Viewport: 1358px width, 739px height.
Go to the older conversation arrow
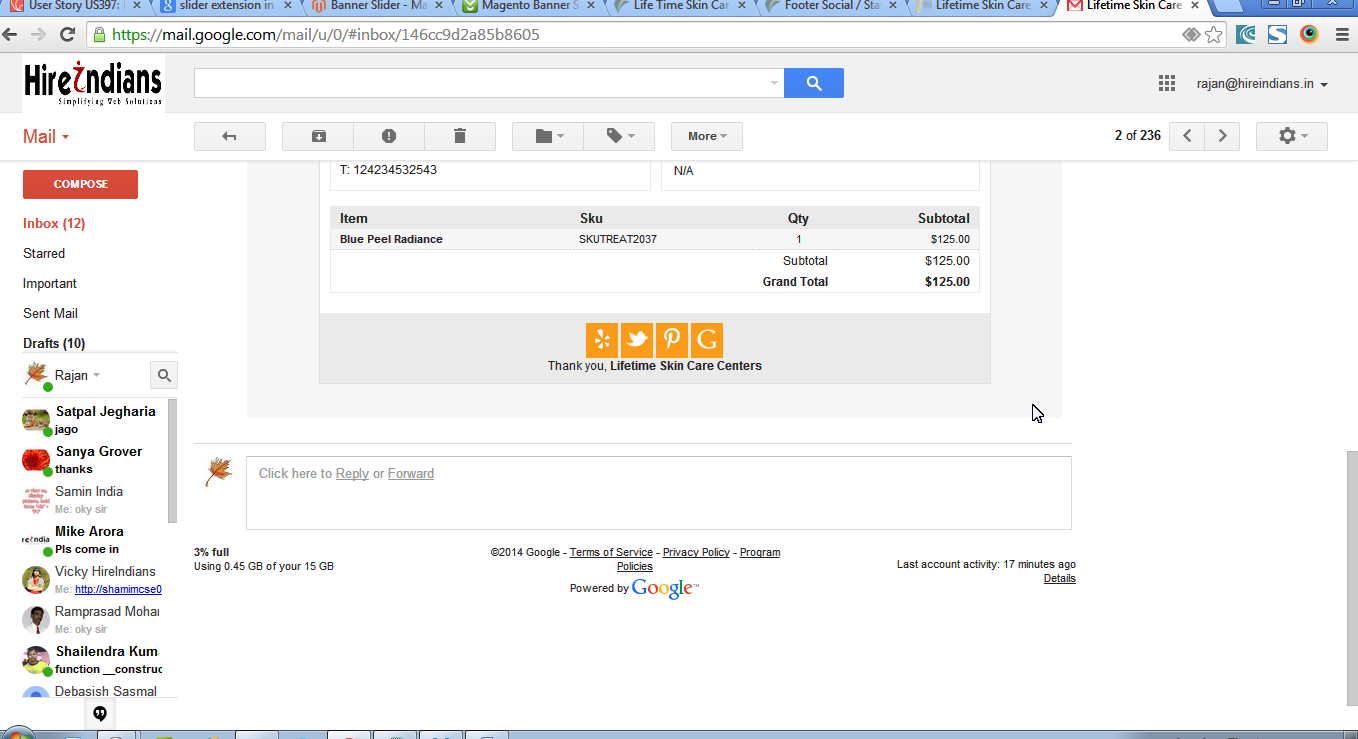(x=1222, y=136)
